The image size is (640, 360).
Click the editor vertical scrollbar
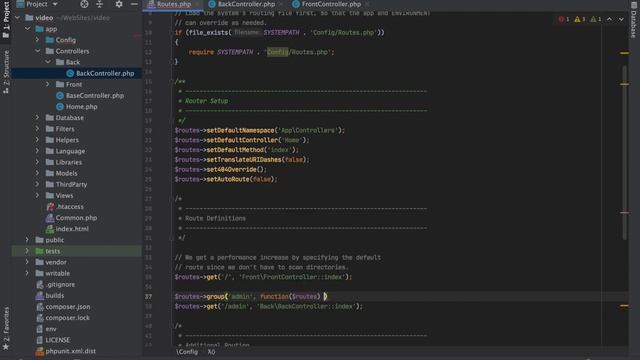click(x=624, y=153)
